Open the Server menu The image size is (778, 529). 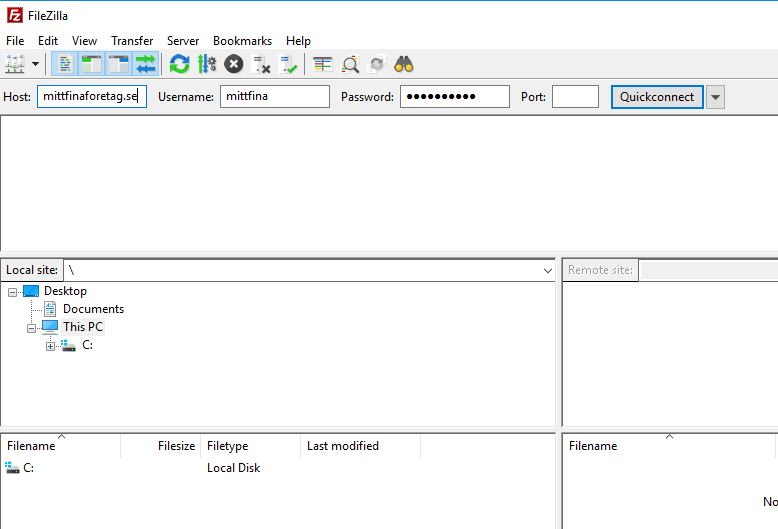(183, 41)
